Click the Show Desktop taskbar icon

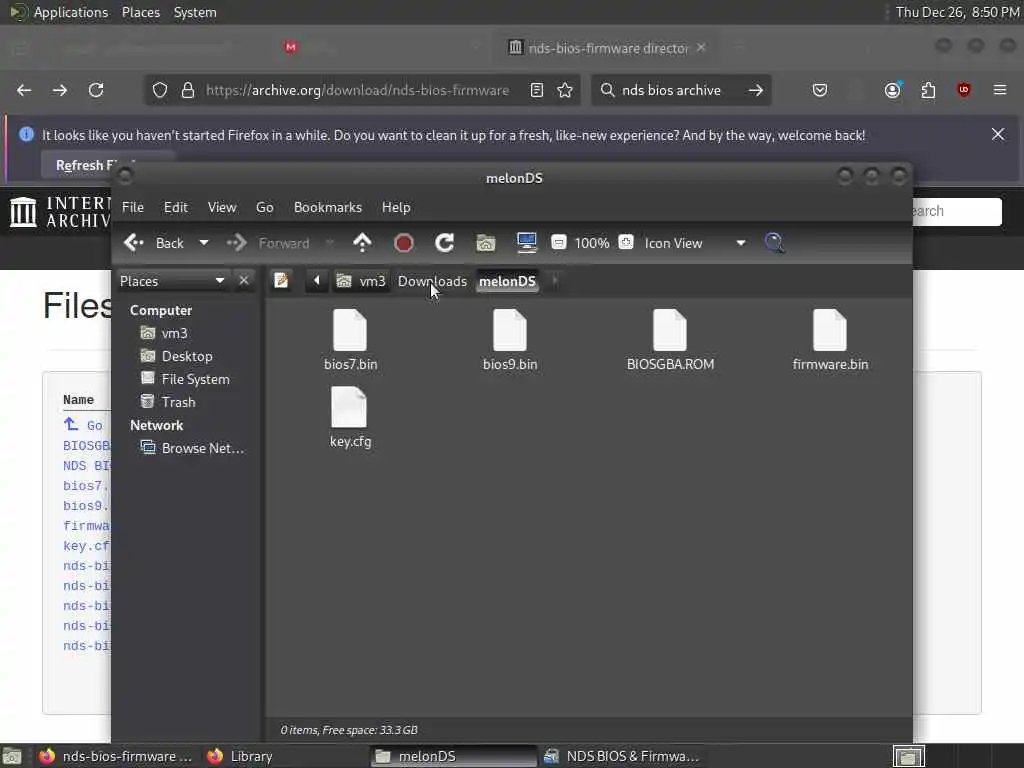pyautogui.click(x=12, y=757)
